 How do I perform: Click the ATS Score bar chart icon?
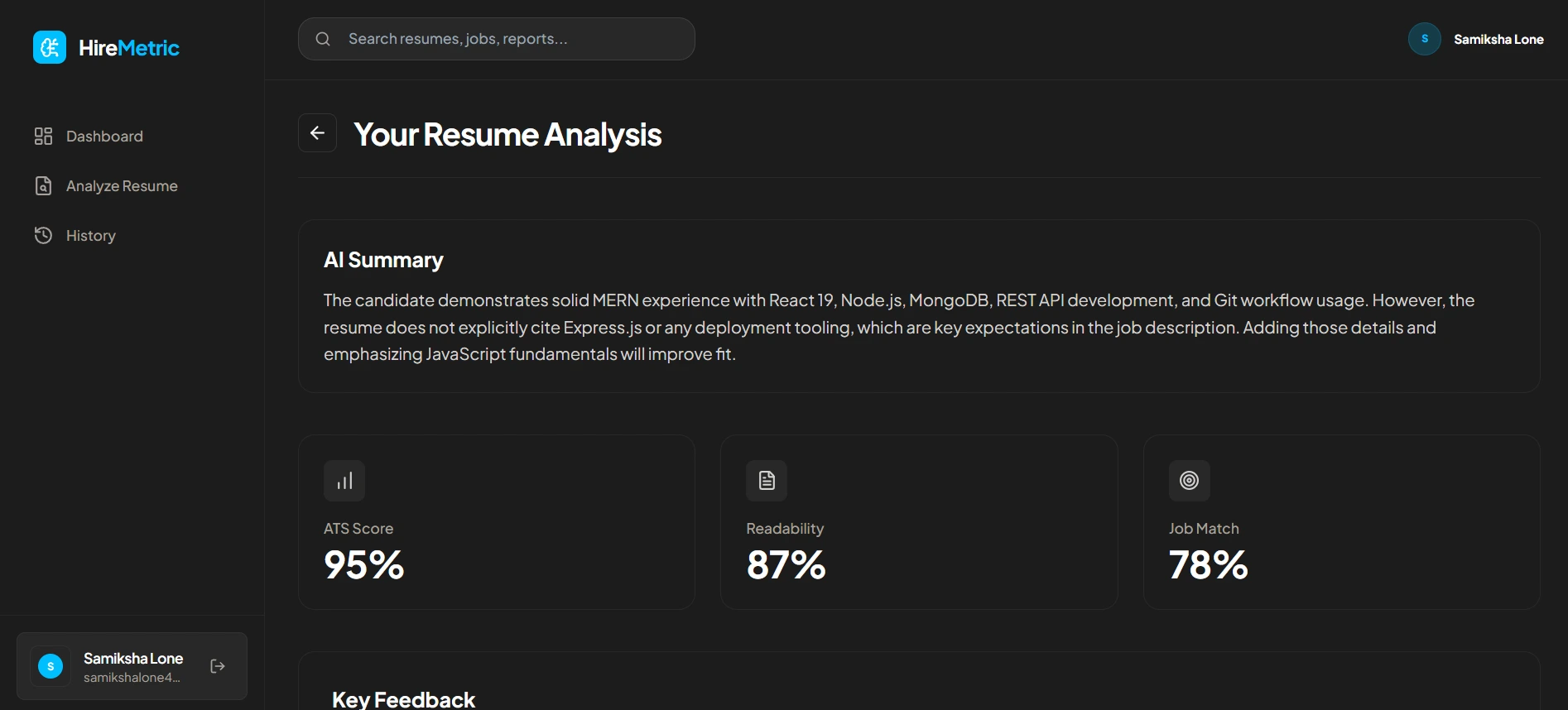[344, 480]
